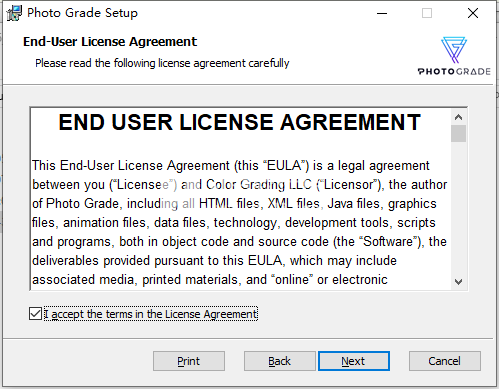Click the 'Photo Grade Setup' window title
499x389 pixels.
[x=82, y=13]
